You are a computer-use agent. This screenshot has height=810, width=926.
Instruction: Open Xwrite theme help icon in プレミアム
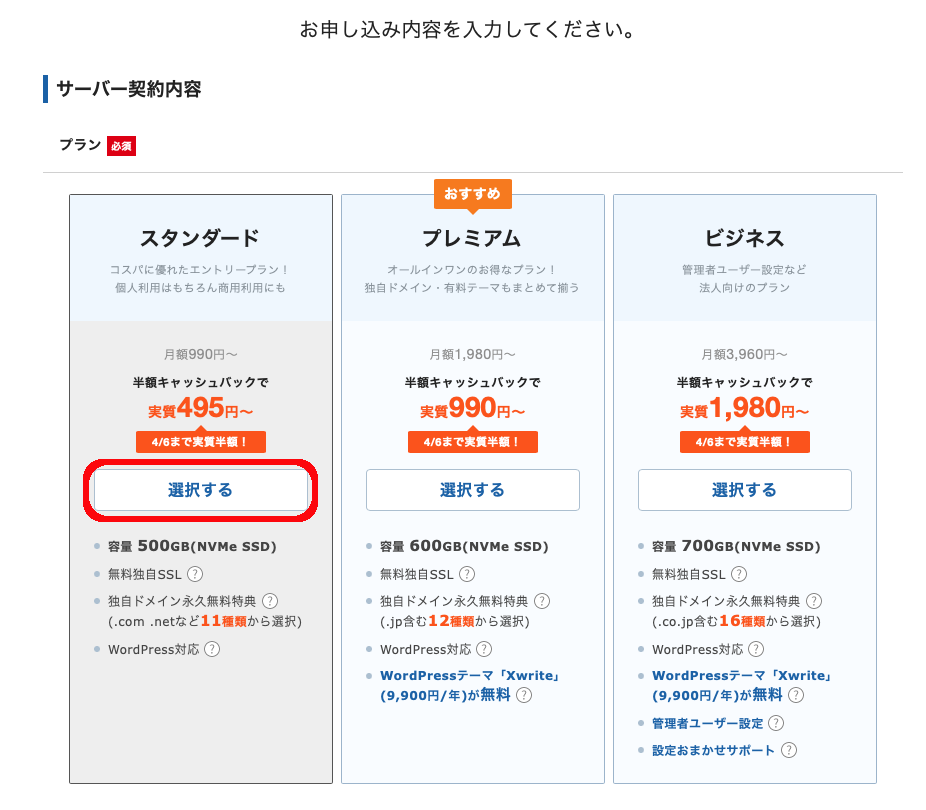[x=524, y=695]
